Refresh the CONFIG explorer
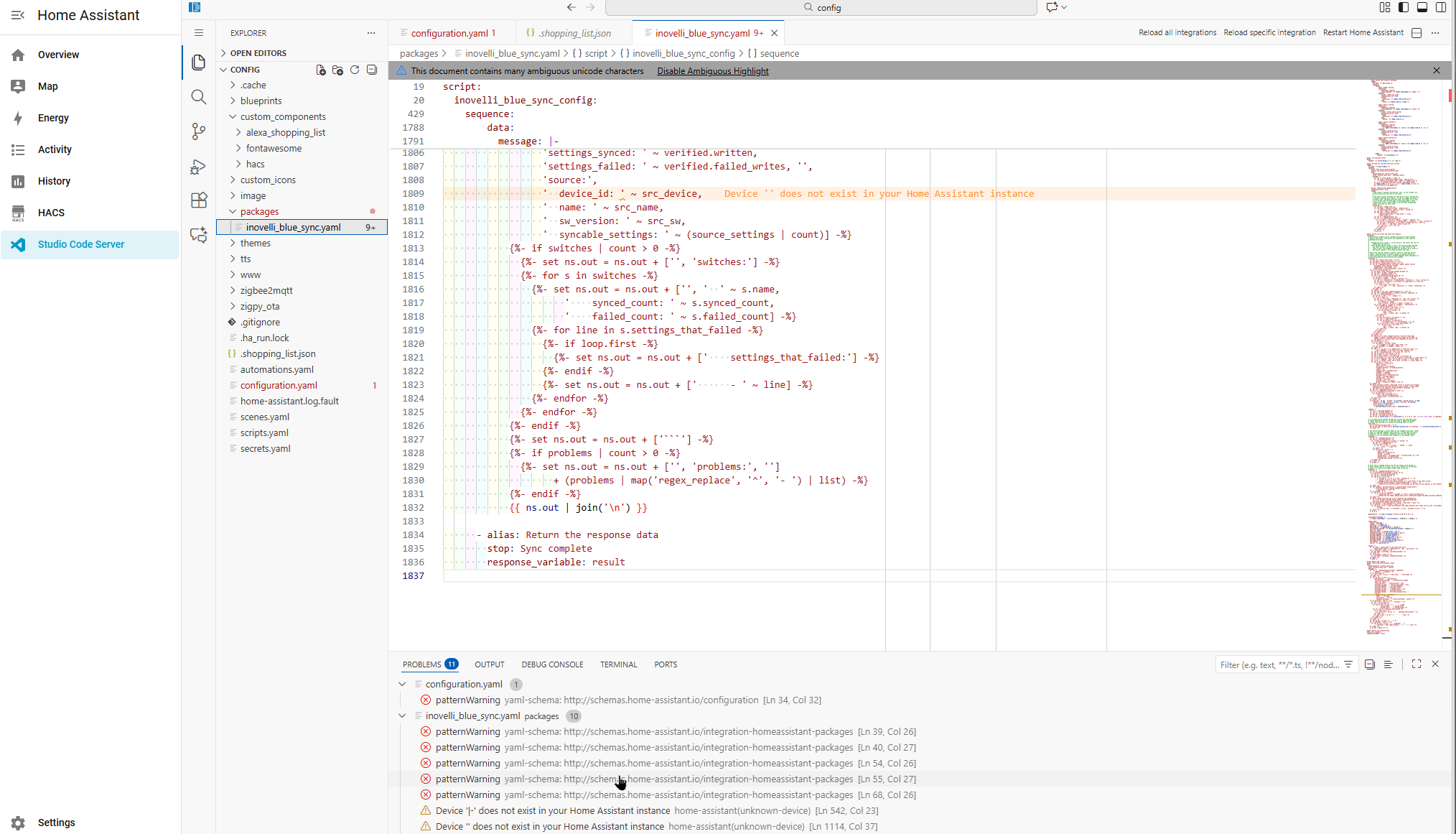Viewport: 1456px width, 834px height. (355, 70)
